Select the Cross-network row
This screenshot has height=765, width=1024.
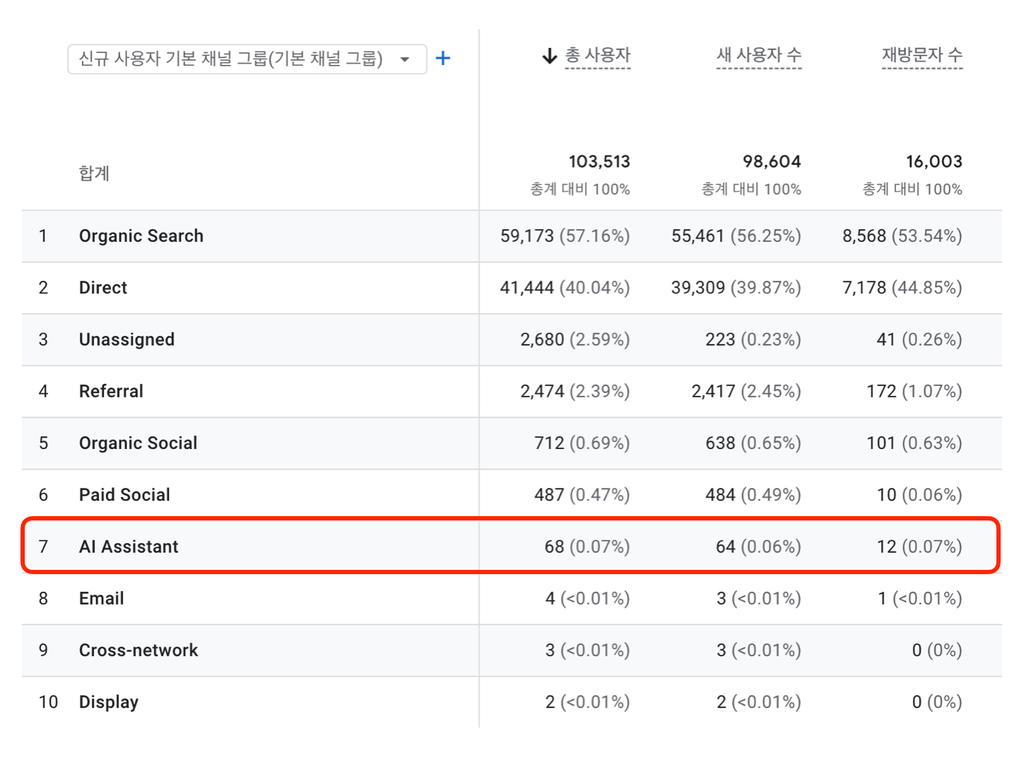coord(512,651)
